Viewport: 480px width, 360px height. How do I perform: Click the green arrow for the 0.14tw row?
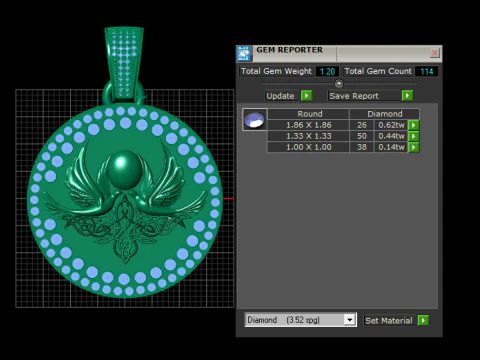click(x=414, y=147)
